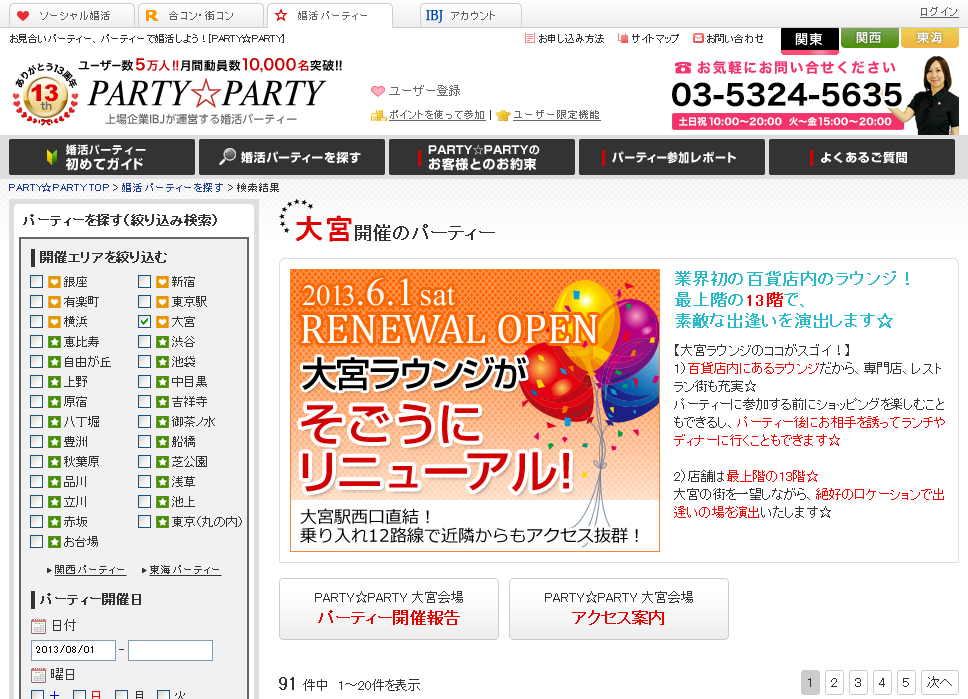Image resolution: width=968 pixels, height=699 pixels.
Task: Switch to the ソーシャル婚活 tab
Action: pyautogui.click(x=72, y=15)
